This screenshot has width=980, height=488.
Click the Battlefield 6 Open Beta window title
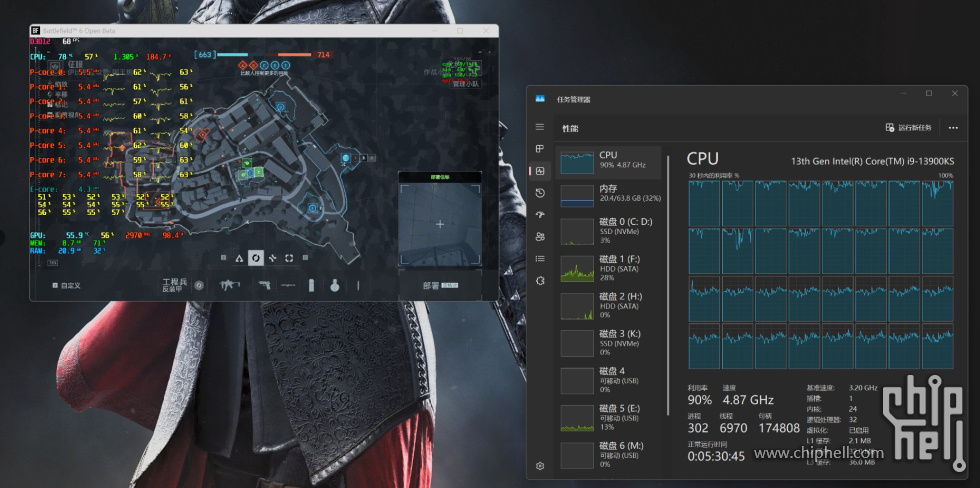coord(79,31)
